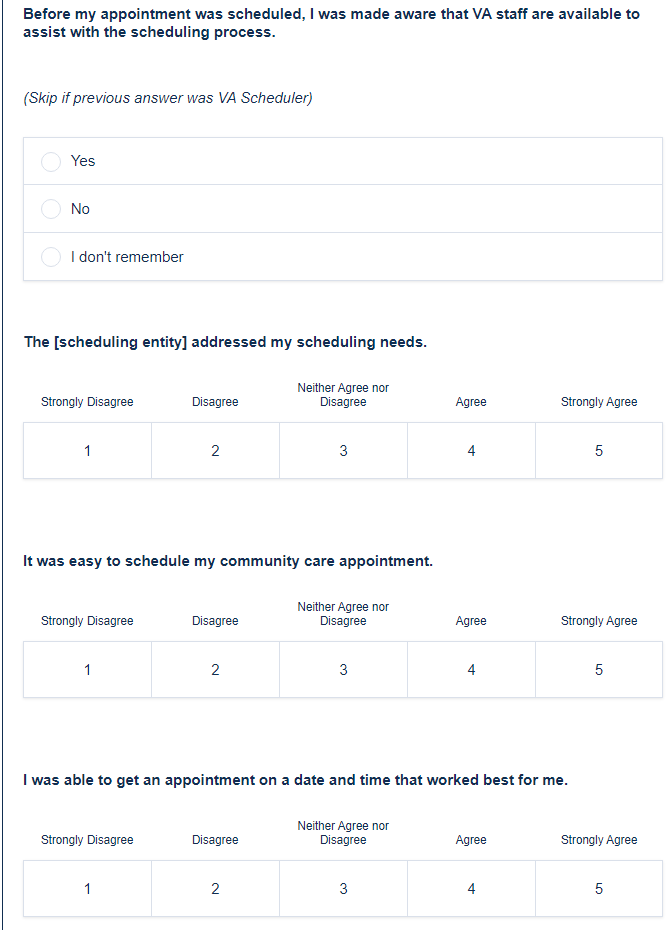Viewport: 666px width, 930px height.
Task: Rate scheduling needs addressed as 4
Action: [471, 451]
